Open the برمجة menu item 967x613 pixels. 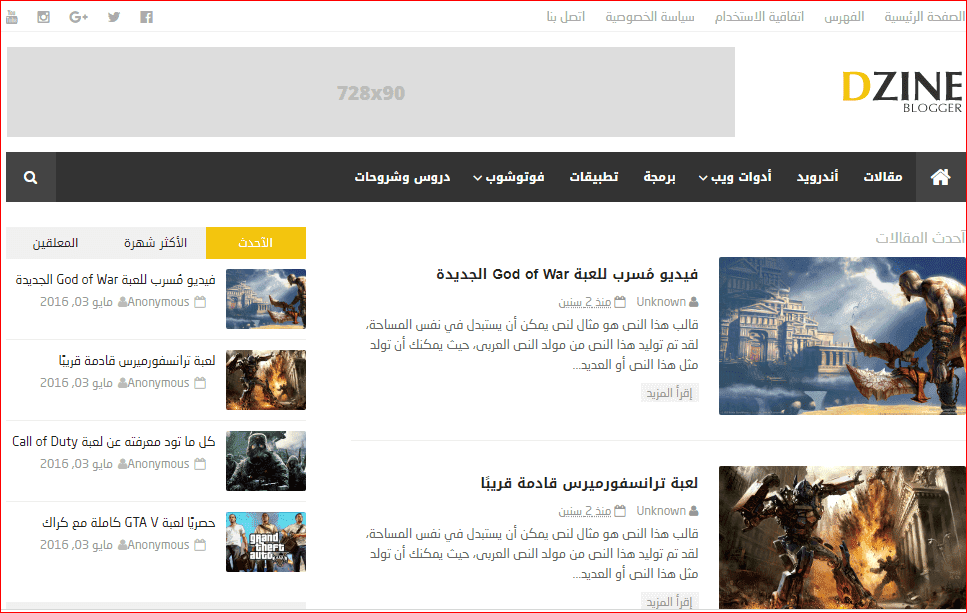click(659, 178)
